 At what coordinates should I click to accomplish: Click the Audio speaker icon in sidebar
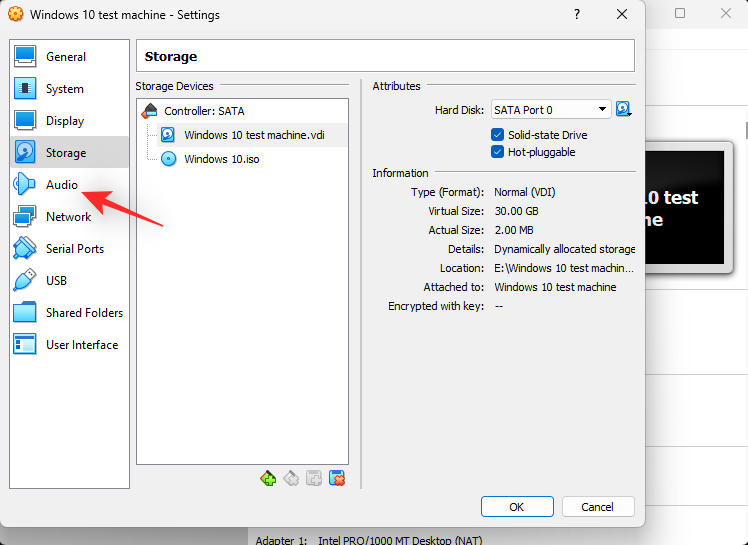(x=25, y=185)
